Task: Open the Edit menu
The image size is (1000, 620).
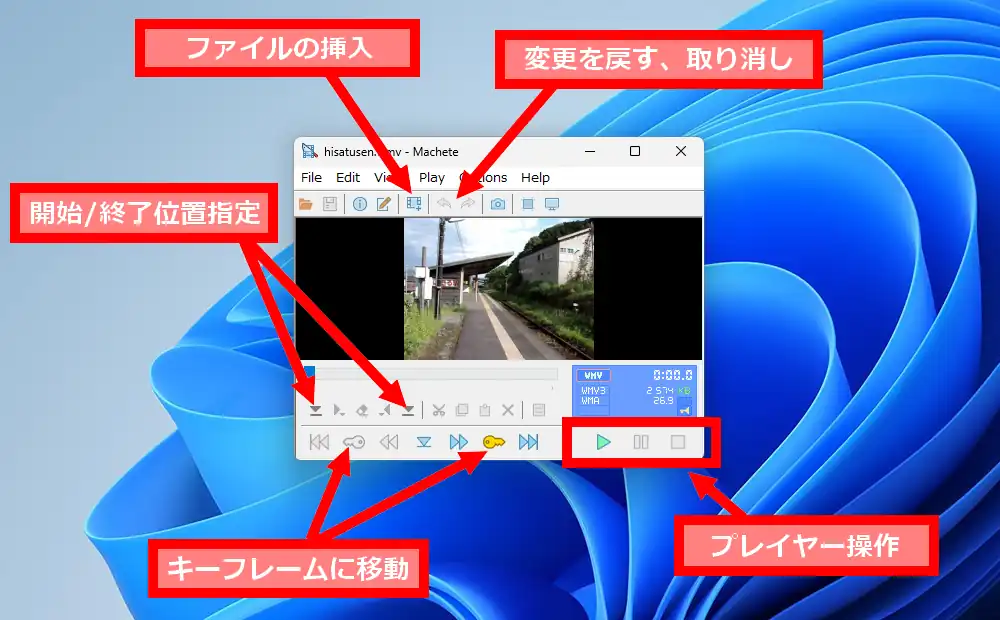Action: click(x=348, y=177)
